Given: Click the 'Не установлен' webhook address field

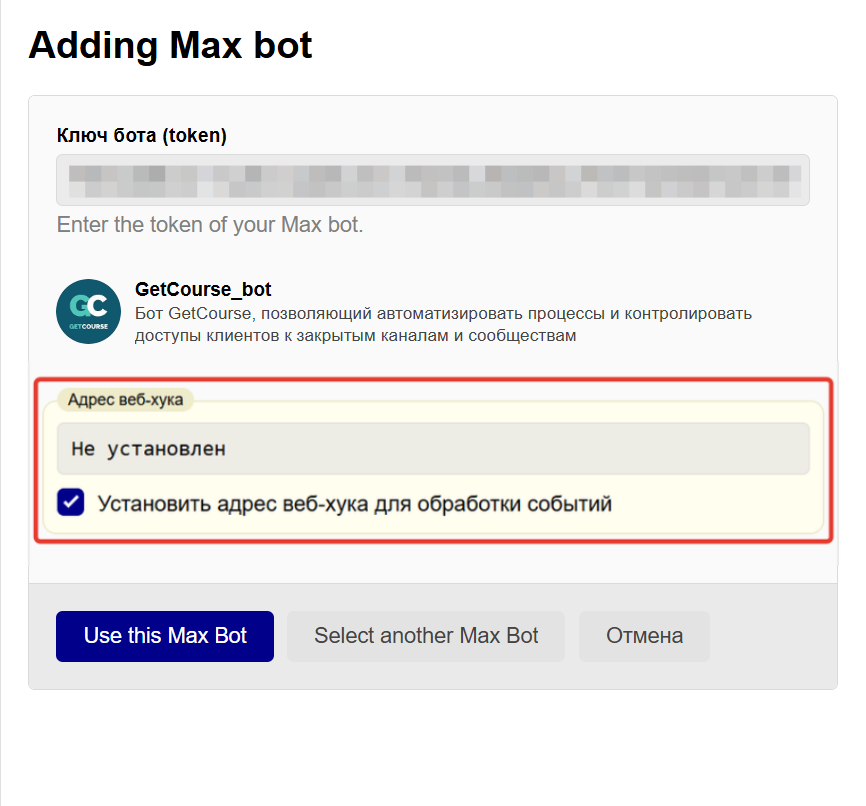Looking at the screenshot, I should (x=432, y=449).
